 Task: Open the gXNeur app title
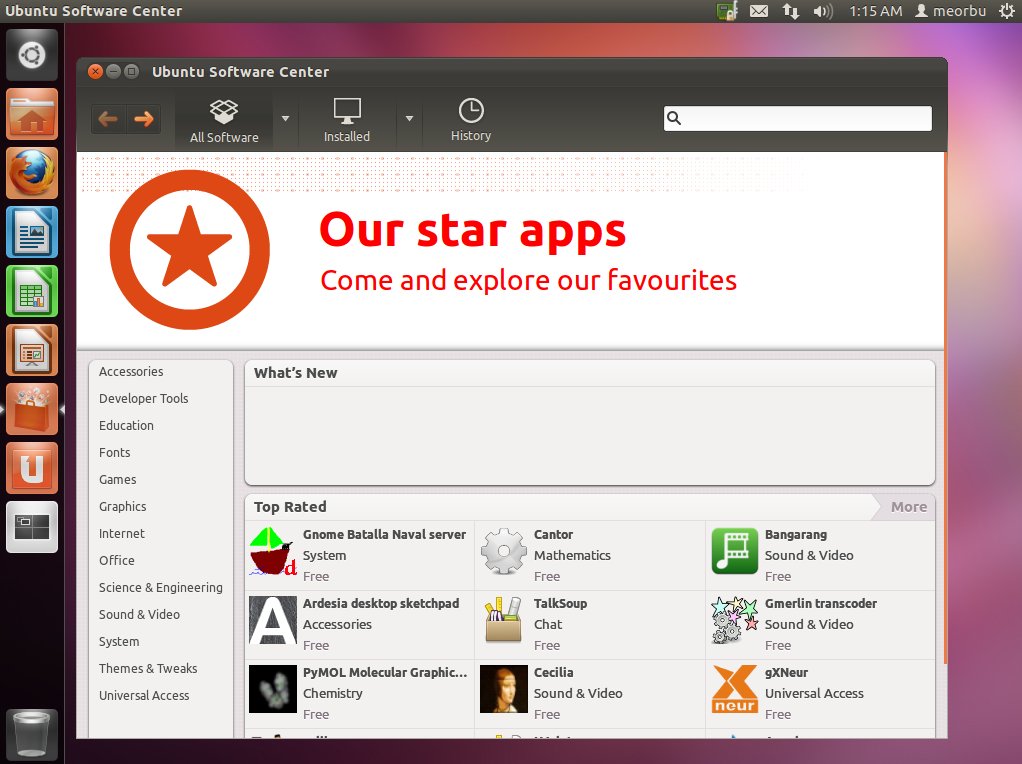(x=786, y=673)
